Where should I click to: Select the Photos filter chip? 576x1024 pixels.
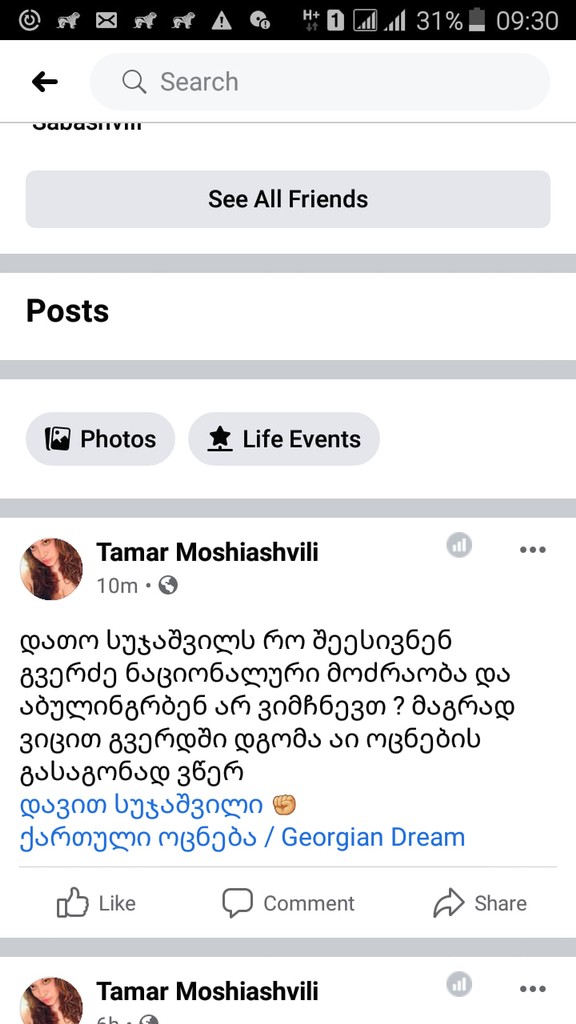(x=100, y=438)
